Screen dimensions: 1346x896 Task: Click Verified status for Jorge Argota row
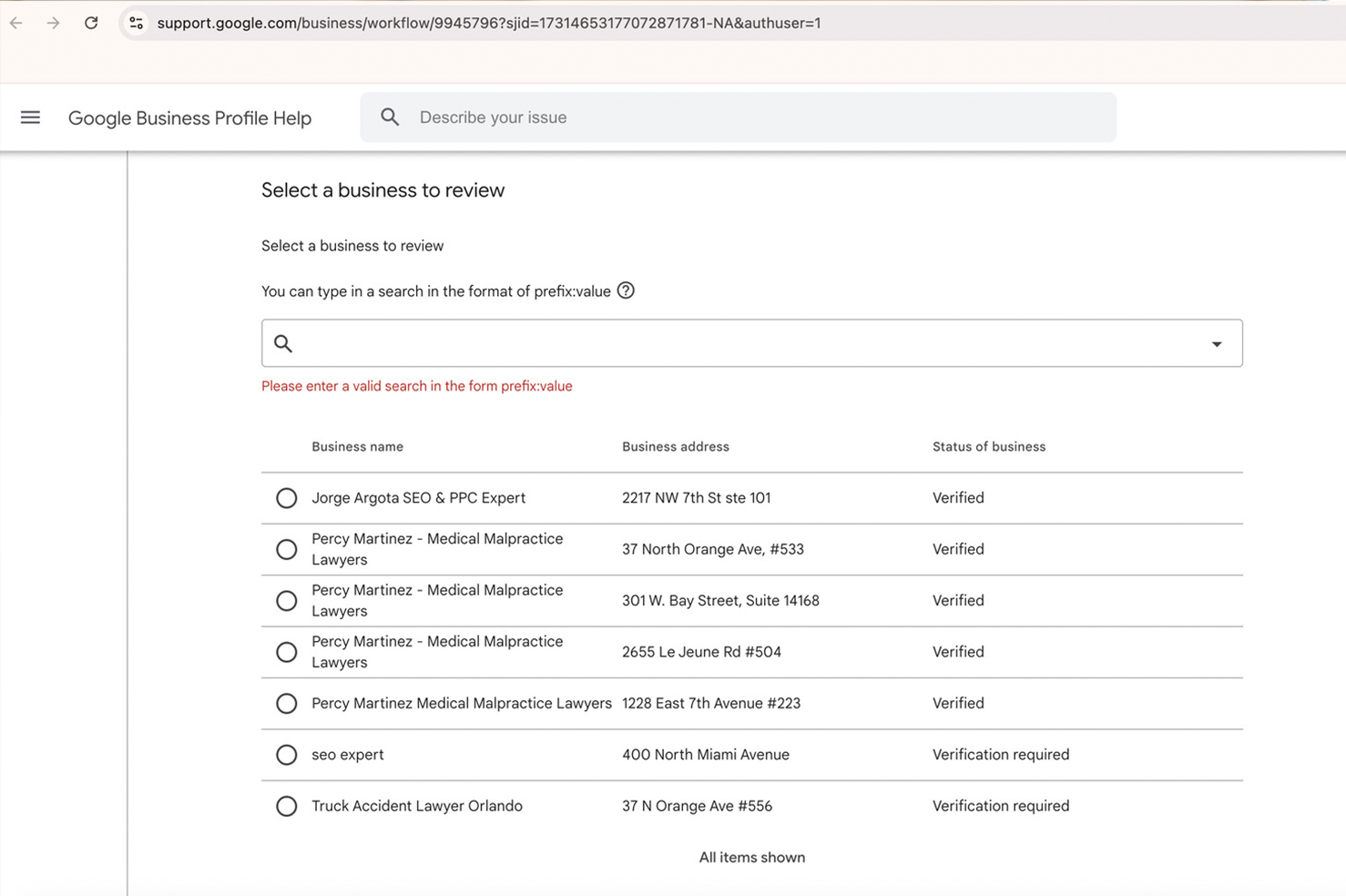coord(958,498)
